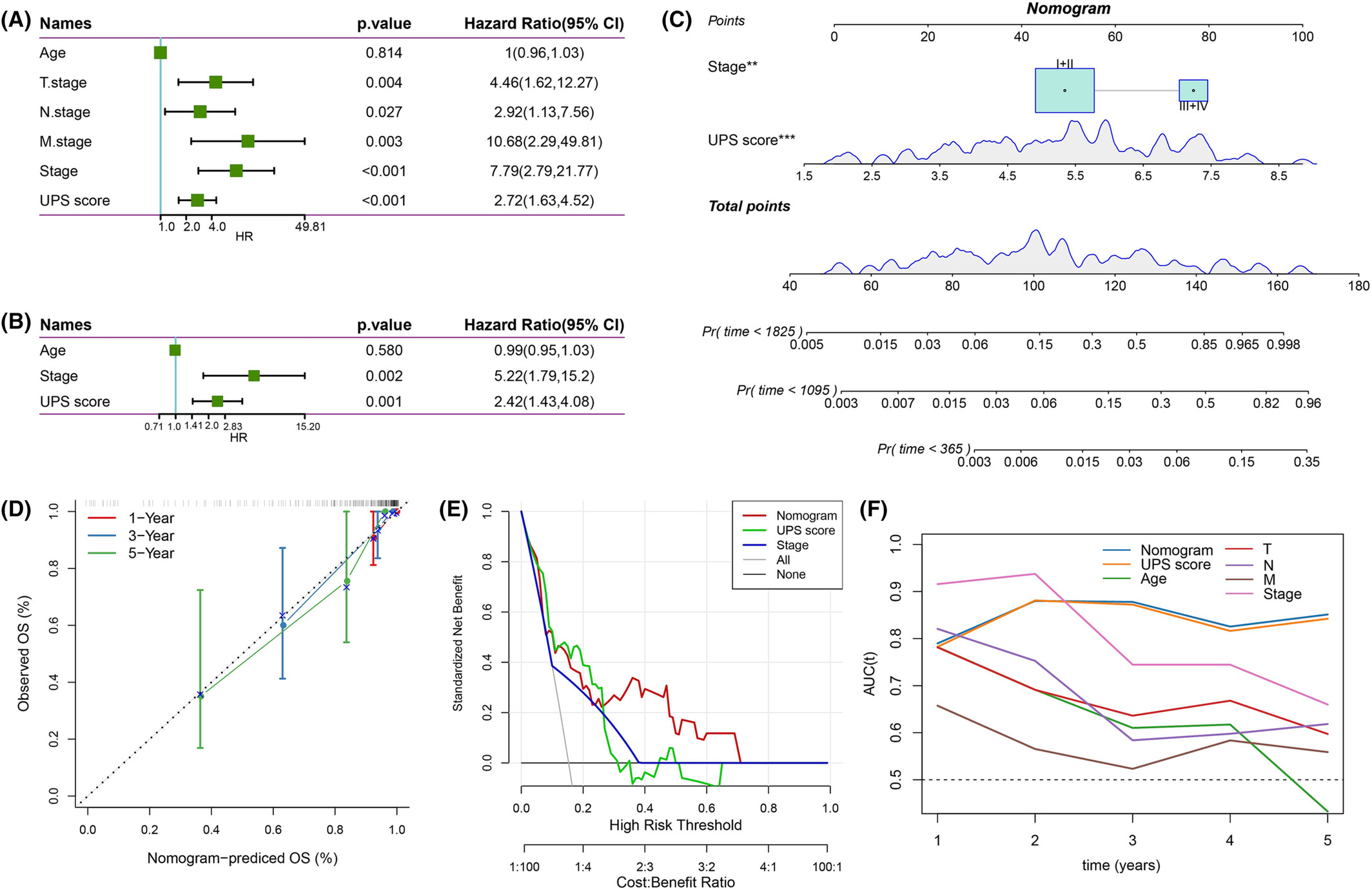Click the small III+IV stage box
The width and height of the screenshot is (1372, 890).
point(1193,90)
